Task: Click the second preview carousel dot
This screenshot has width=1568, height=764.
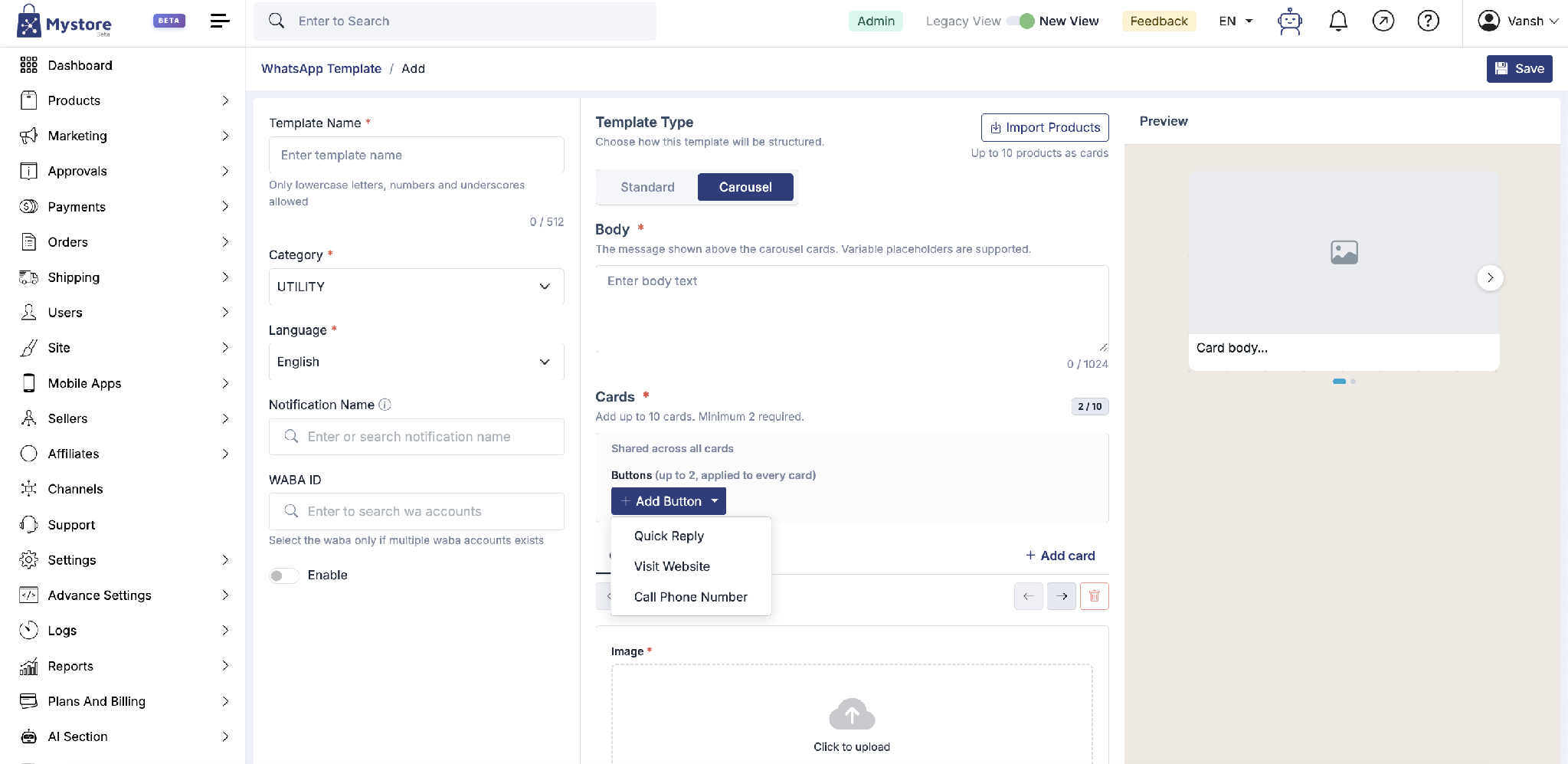Action: click(1354, 381)
